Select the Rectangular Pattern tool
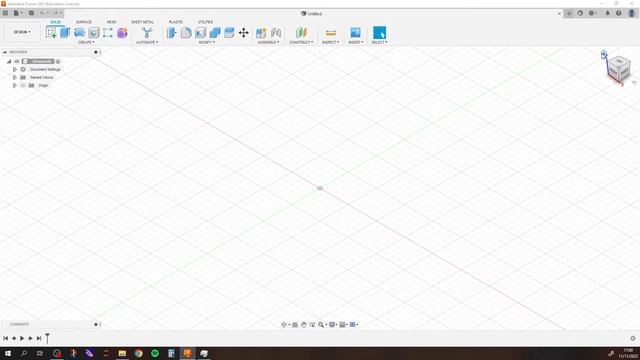This screenshot has width=640, height=360. point(108,33)
